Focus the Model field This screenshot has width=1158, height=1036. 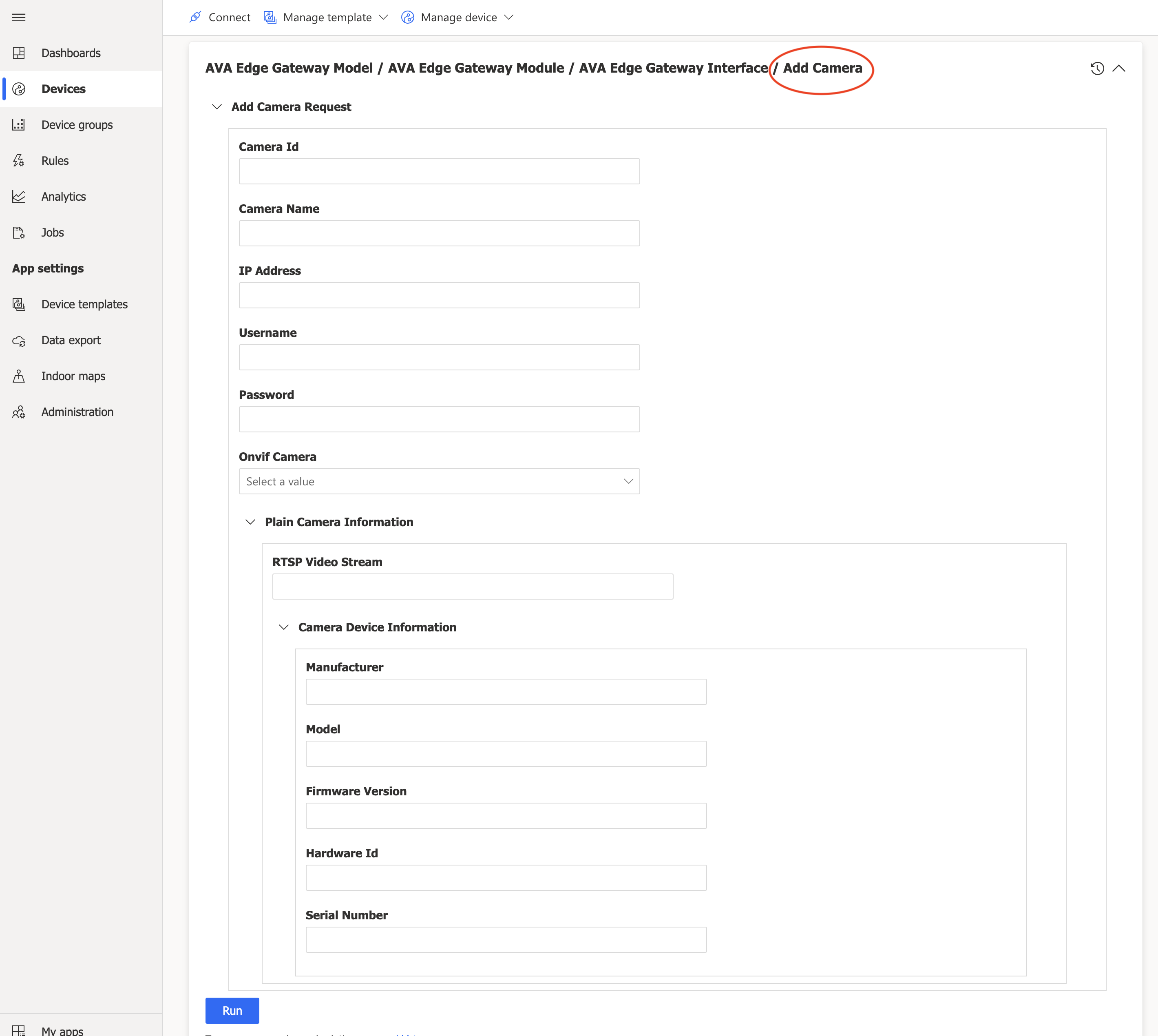tap(506, 754)
